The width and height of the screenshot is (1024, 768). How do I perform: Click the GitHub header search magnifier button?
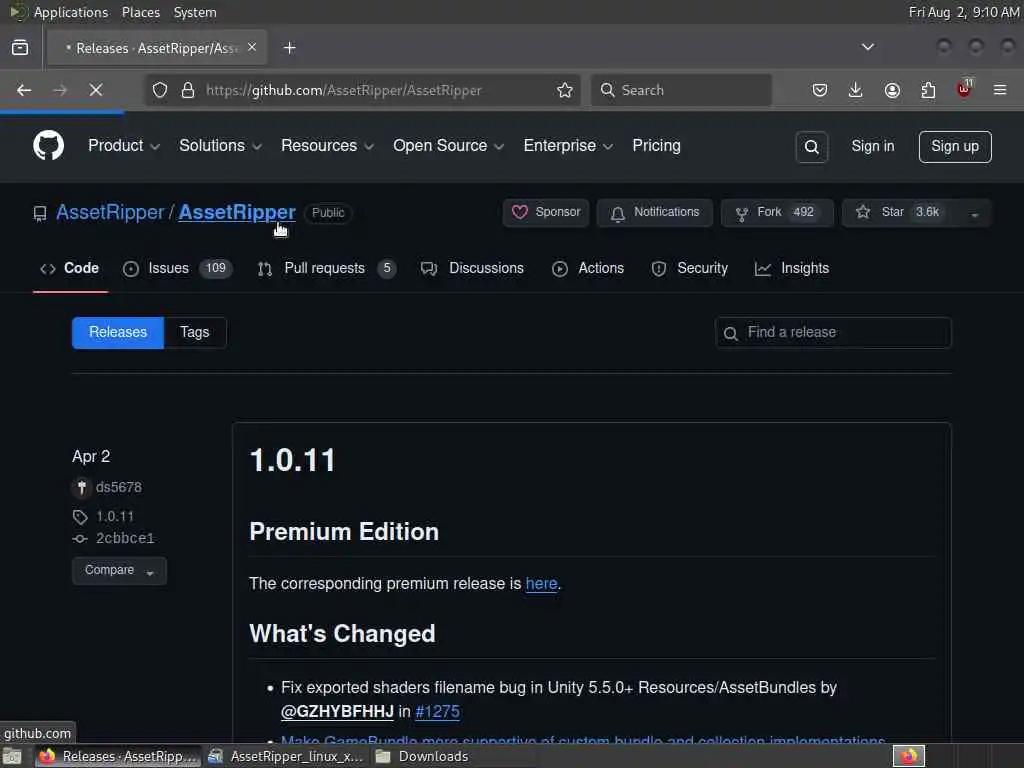pos(812,147)
